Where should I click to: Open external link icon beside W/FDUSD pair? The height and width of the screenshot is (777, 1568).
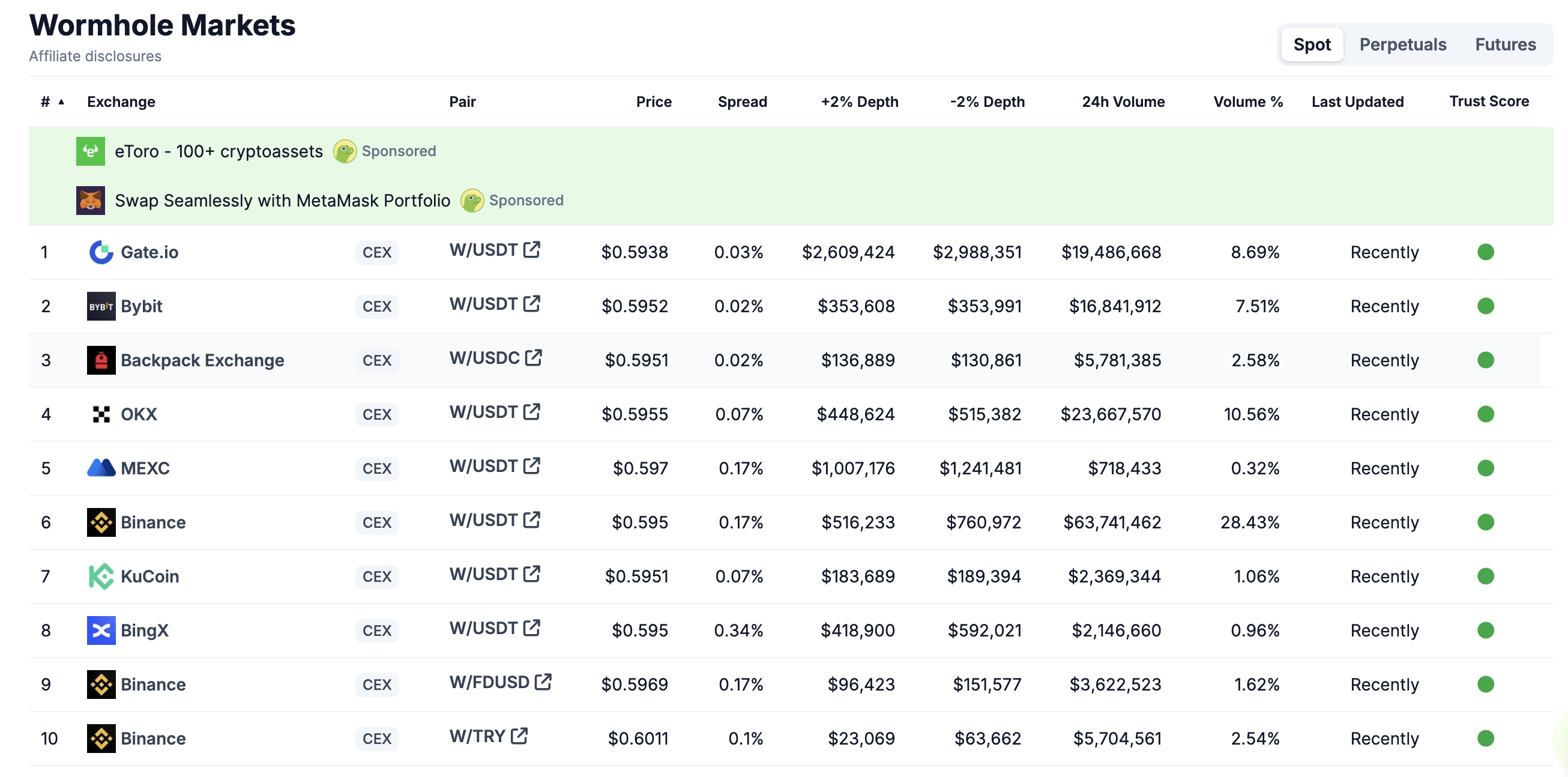pyautogui.click(x=543, y=682)
